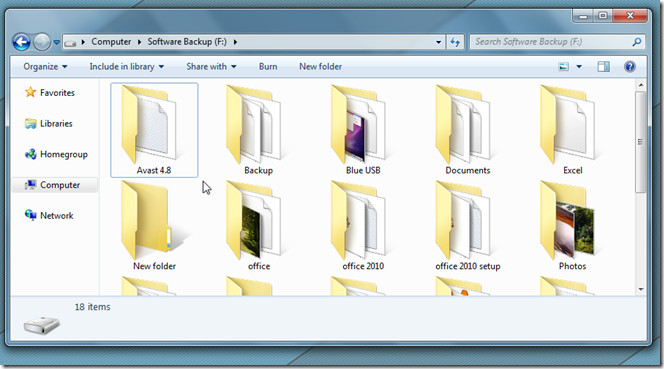Click the Favorites star icon

[30, 92]
